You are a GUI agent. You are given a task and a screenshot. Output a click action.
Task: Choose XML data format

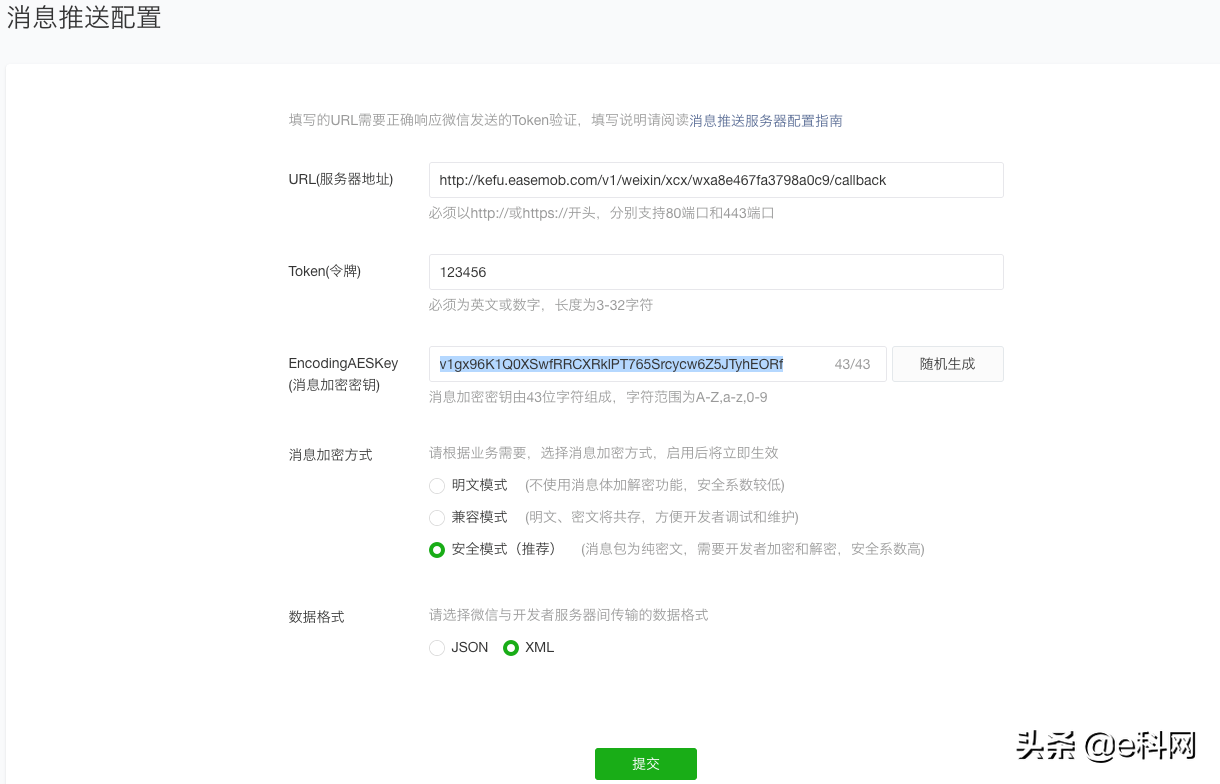tap(511, 648)
